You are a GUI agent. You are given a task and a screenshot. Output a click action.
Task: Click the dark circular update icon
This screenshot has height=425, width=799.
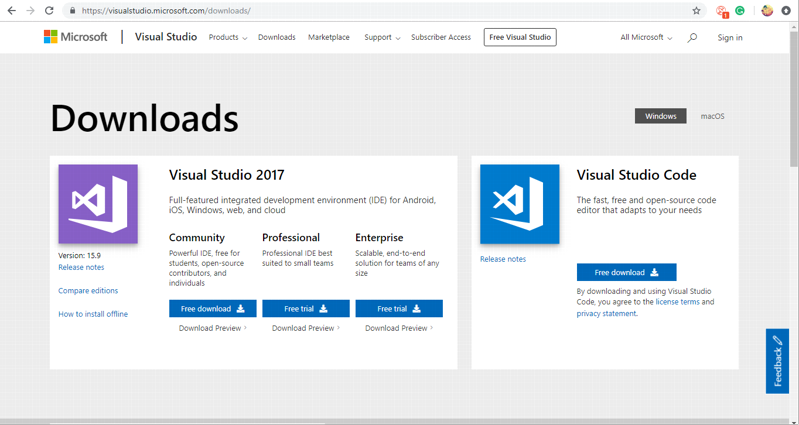coord(786,10)
